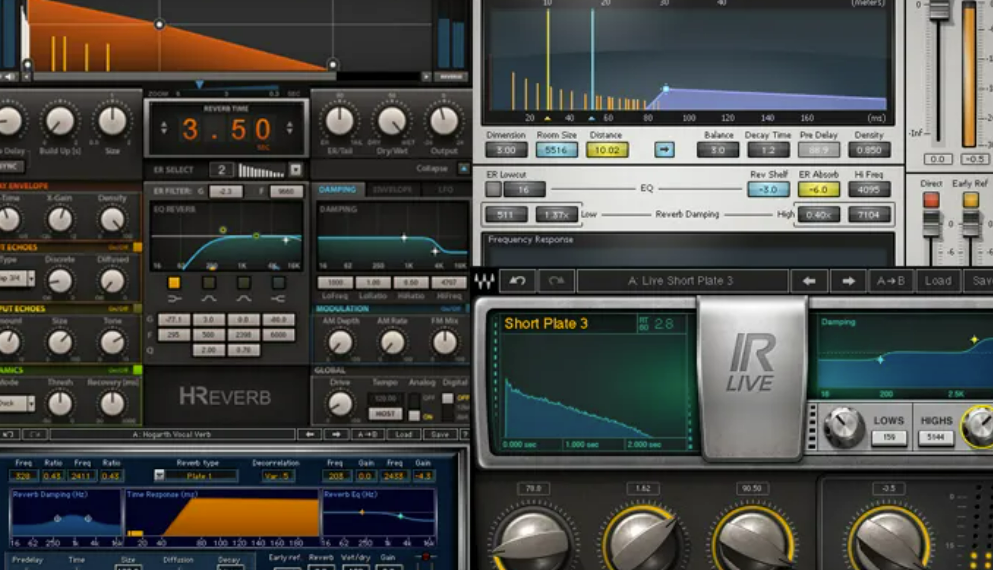Image resolution: width=993 pixels, height=570 pixels.
Task: Click undo arrow in H-Reverb toolbar
Action: [9, 434]
